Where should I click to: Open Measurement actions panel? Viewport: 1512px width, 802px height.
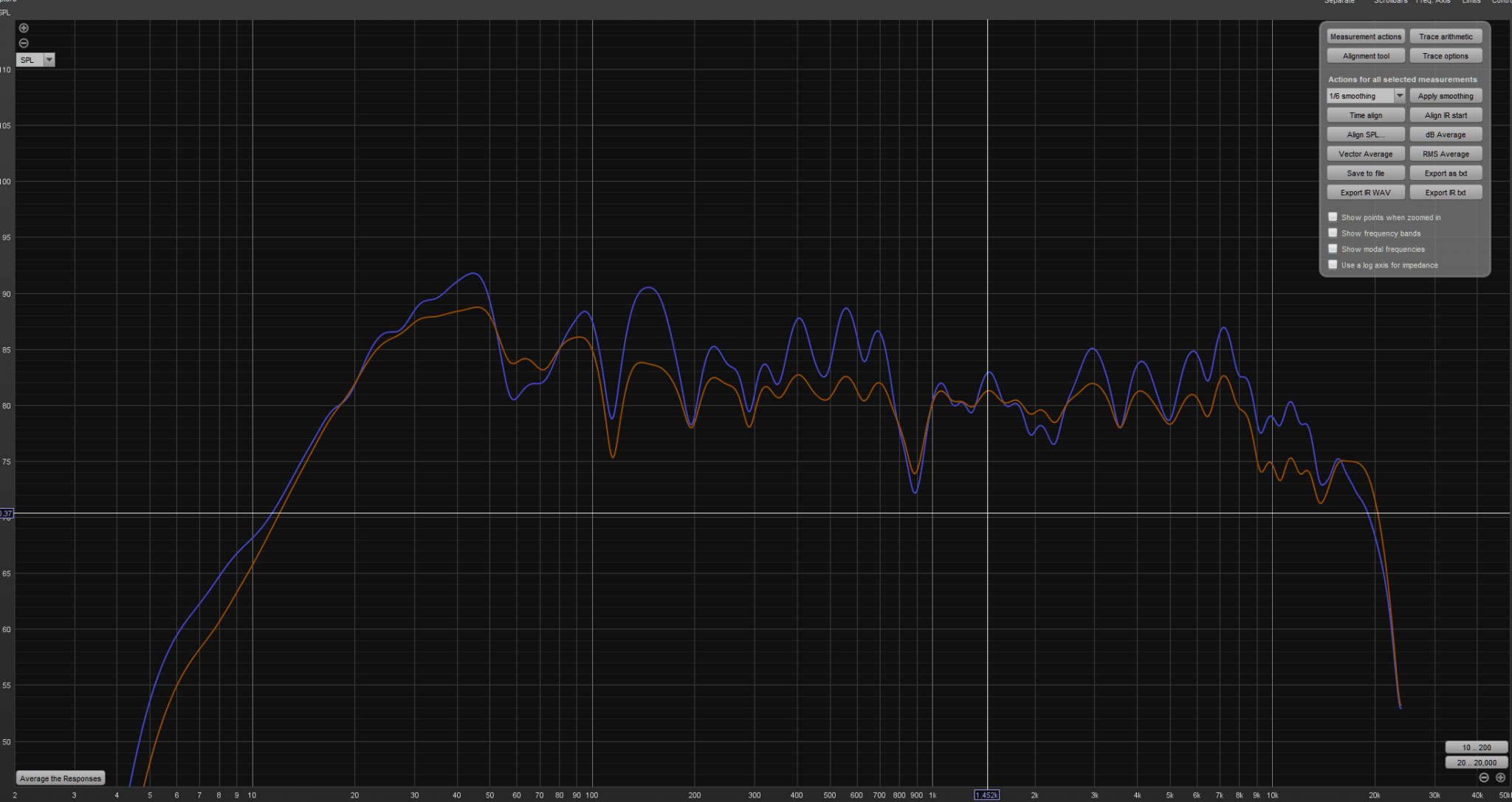coord(1365,37)
